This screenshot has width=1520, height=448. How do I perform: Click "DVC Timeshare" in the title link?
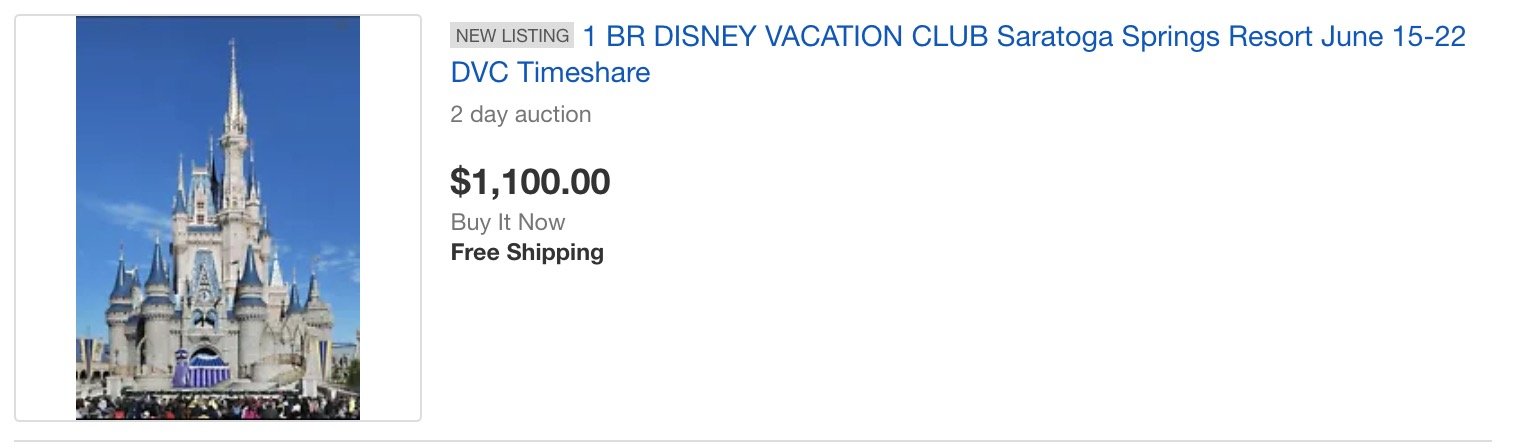(550, 73)
